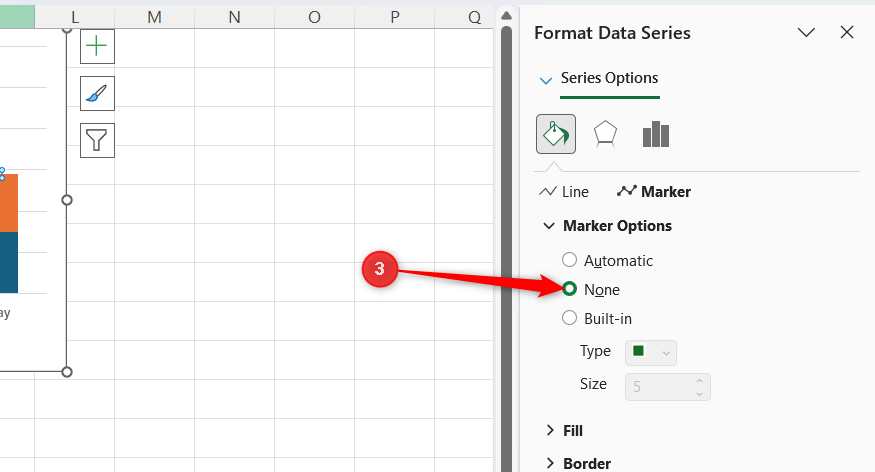The height and width of the screenshot is (472, 875).
Task: Open the marker Type dropdown
Action: [x=651, y=353]
